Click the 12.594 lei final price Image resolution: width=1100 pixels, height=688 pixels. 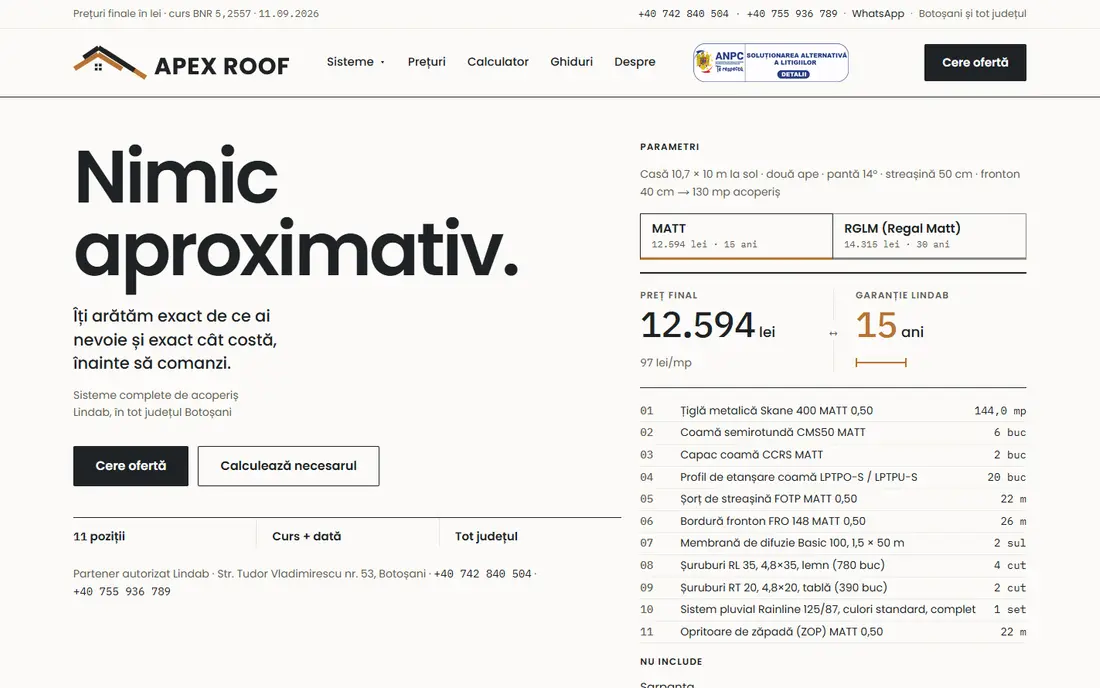tap(707, 325)
